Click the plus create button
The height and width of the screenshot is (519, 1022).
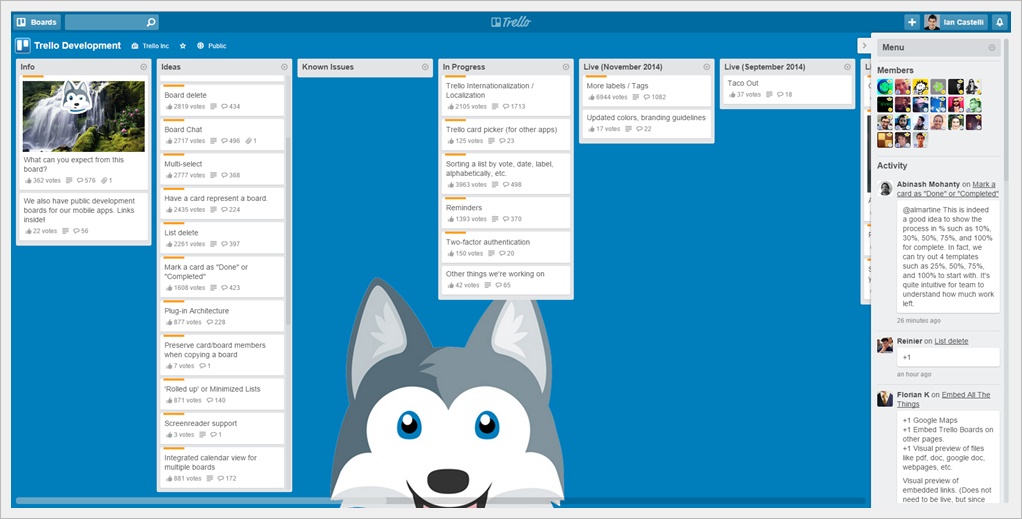pyautogui.click(x=912, y=22)
